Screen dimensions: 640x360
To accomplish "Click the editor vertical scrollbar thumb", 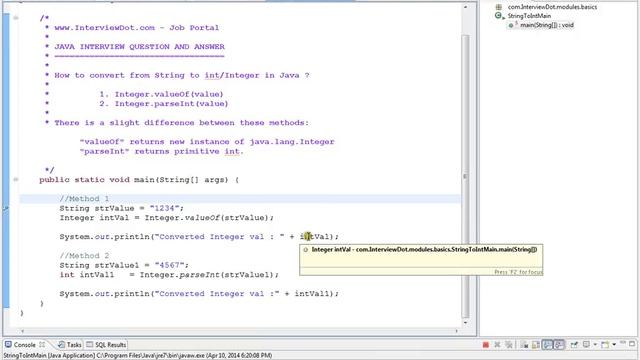I will [x=465, y=176].
